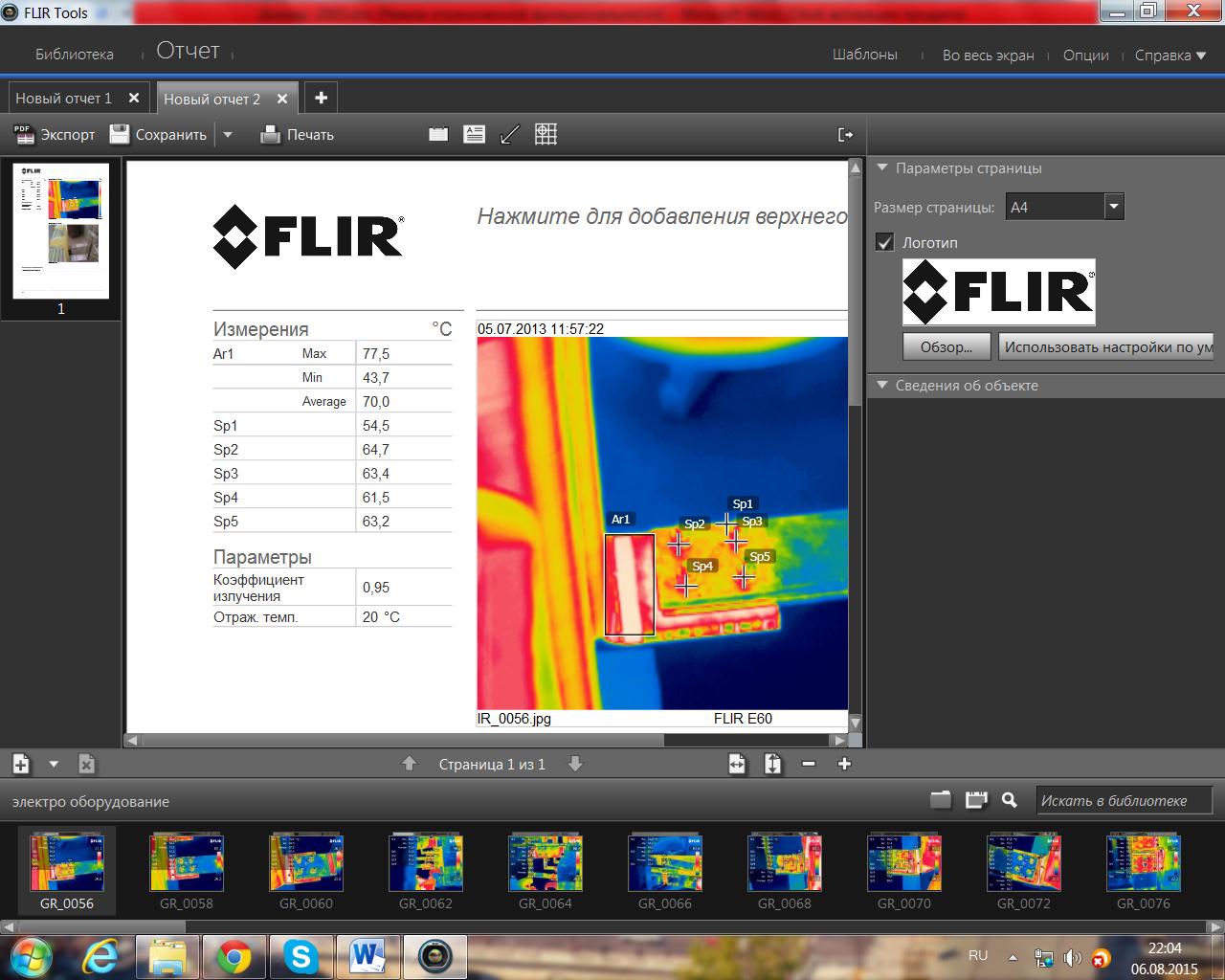The image size is (1225, 980).
Task: Click the fit page width icon
Action: [x=736, y=764]
